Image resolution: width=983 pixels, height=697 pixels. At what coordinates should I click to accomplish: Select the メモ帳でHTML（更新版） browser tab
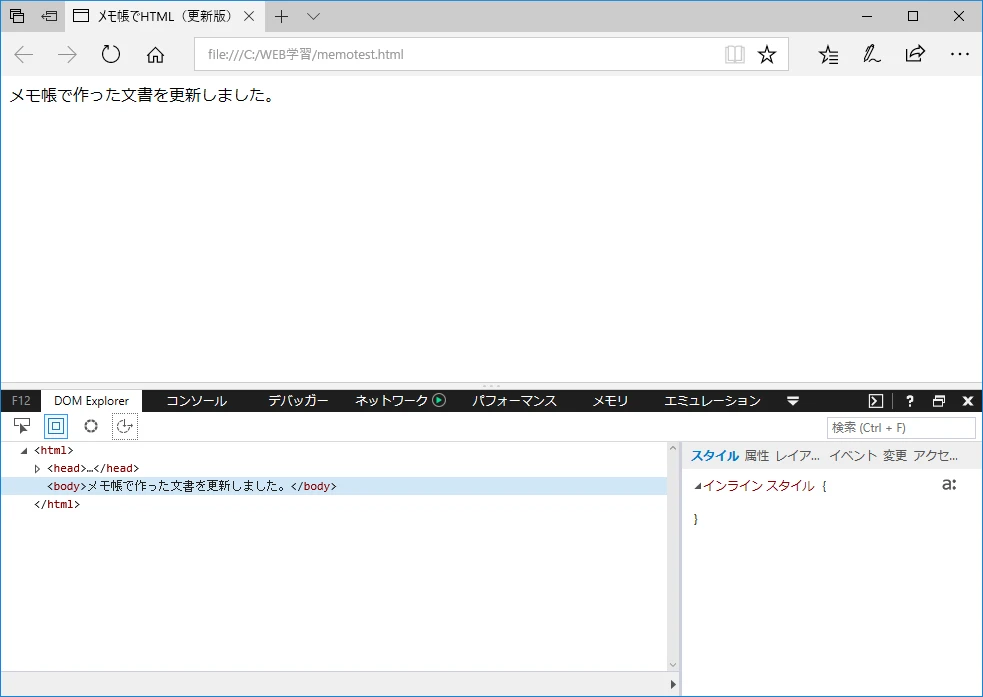tap(164, 16)
